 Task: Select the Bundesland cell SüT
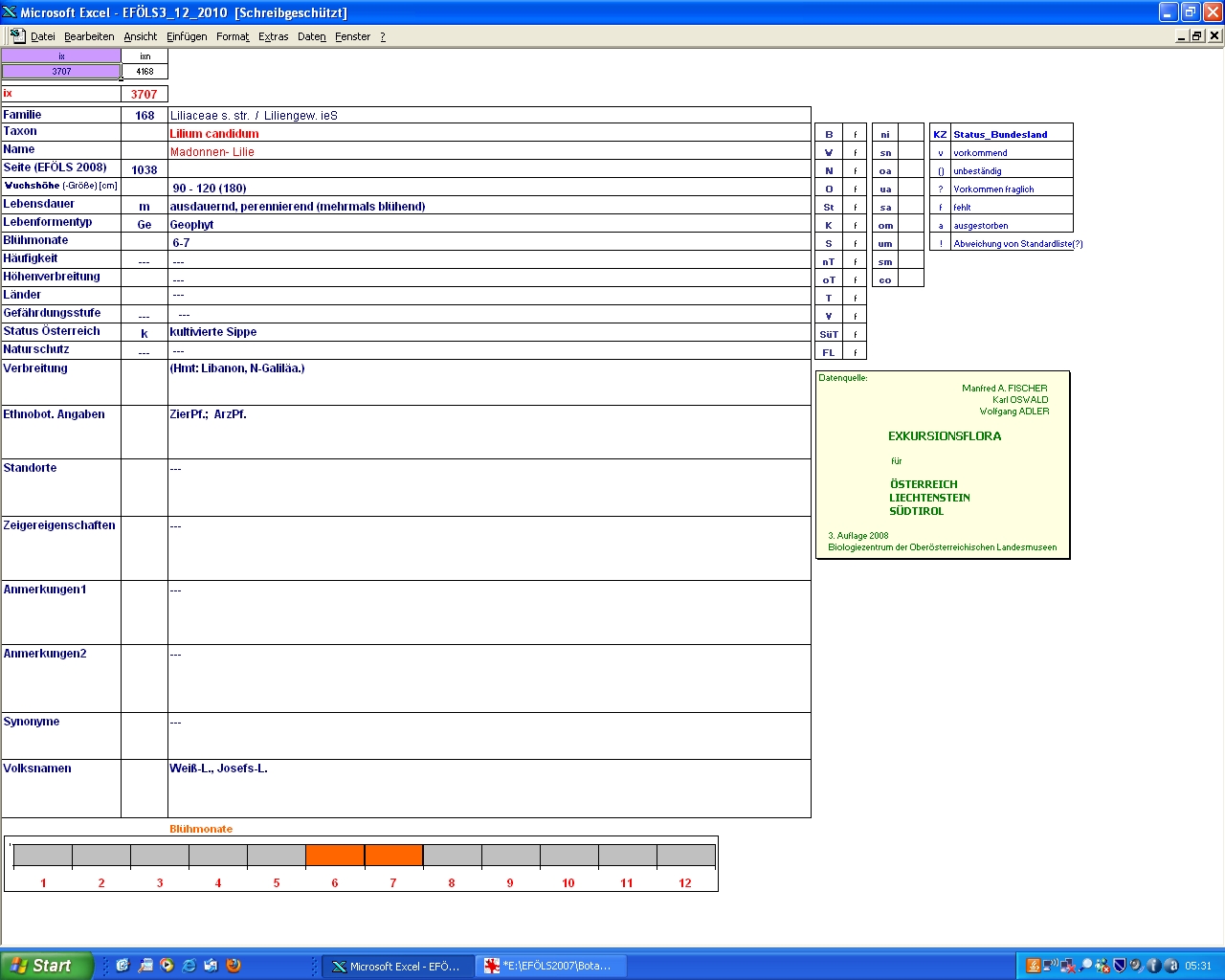829,334
